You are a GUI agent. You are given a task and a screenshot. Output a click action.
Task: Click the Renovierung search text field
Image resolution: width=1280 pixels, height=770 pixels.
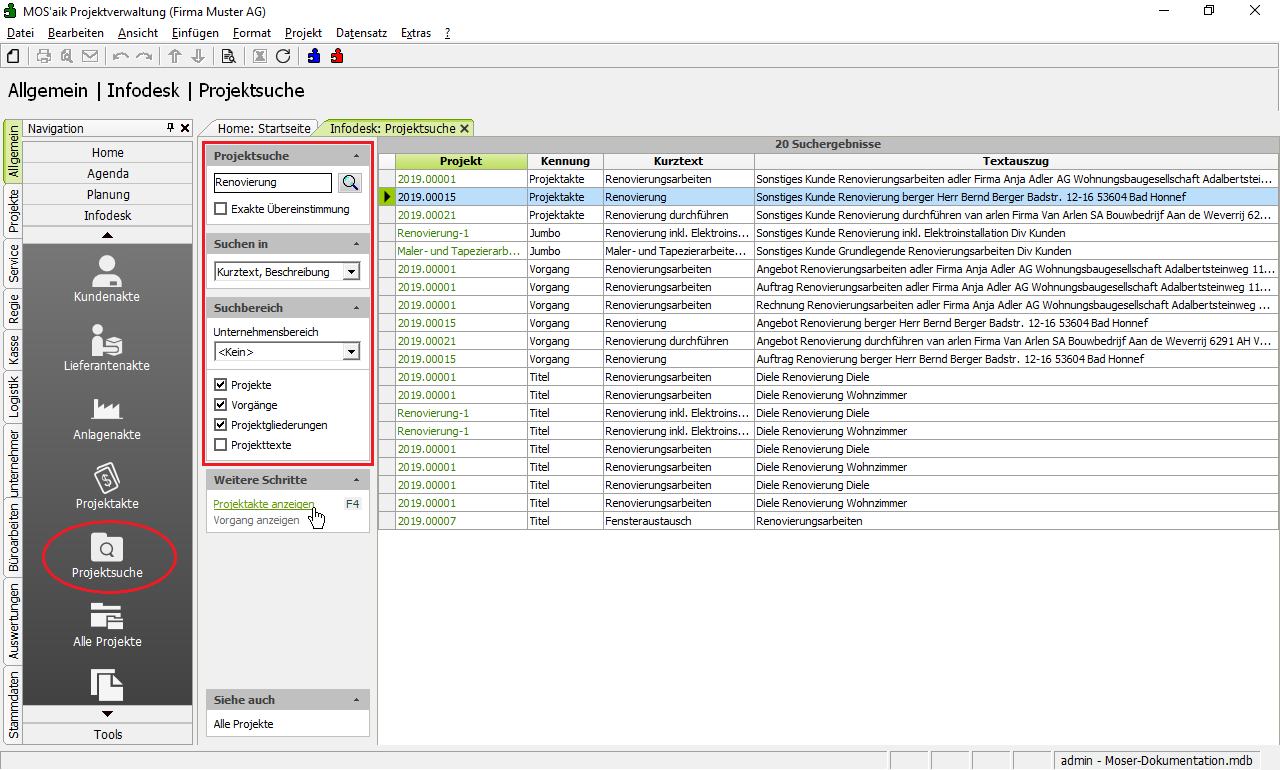coord(272,183)
